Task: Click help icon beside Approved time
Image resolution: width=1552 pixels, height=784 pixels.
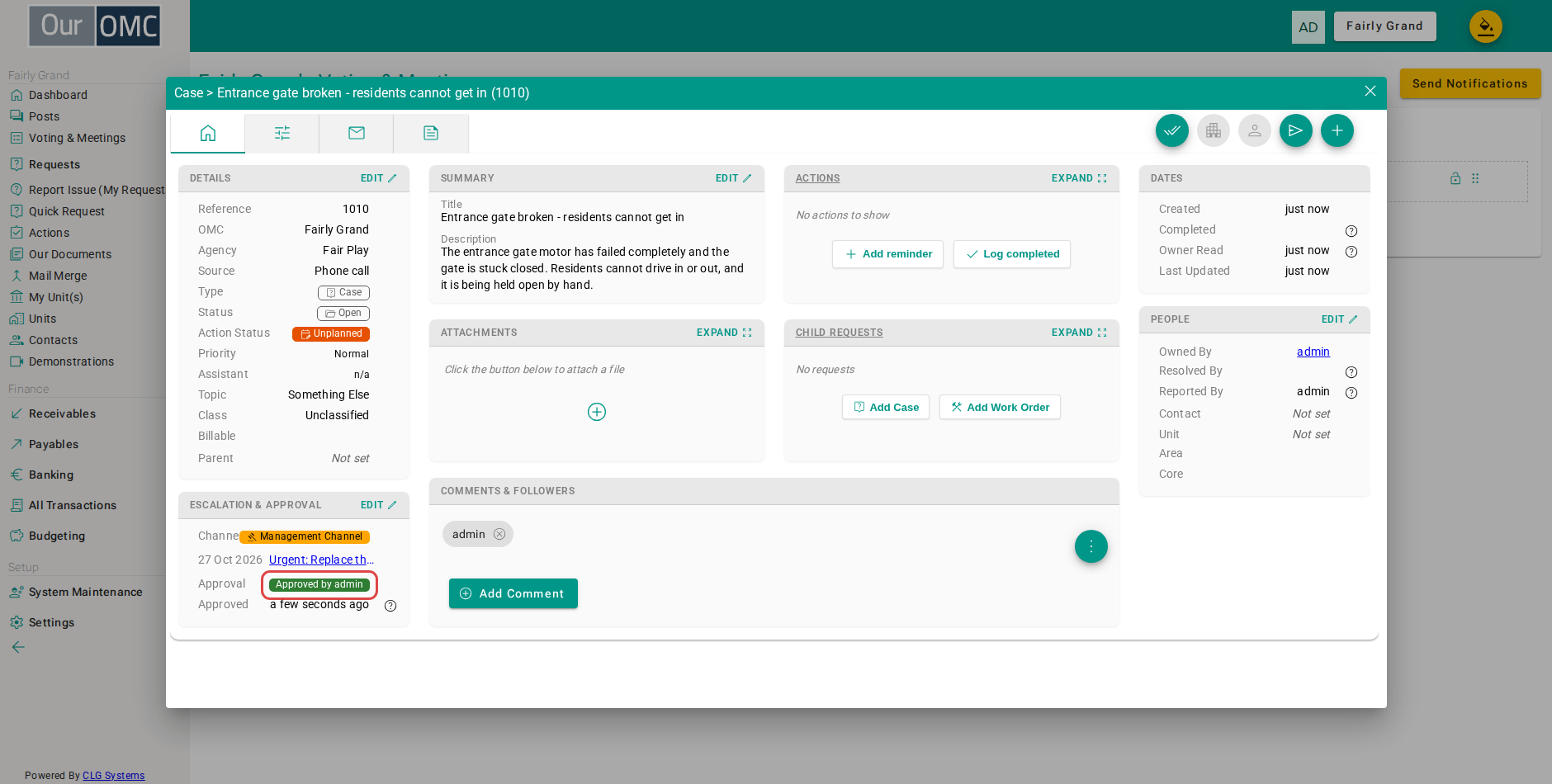Action: [390, 606]
